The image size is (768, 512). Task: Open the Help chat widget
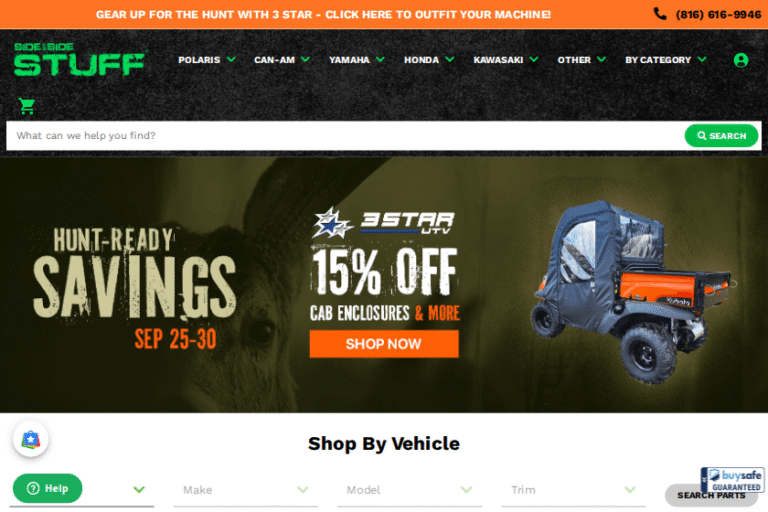tap(48, 488)
